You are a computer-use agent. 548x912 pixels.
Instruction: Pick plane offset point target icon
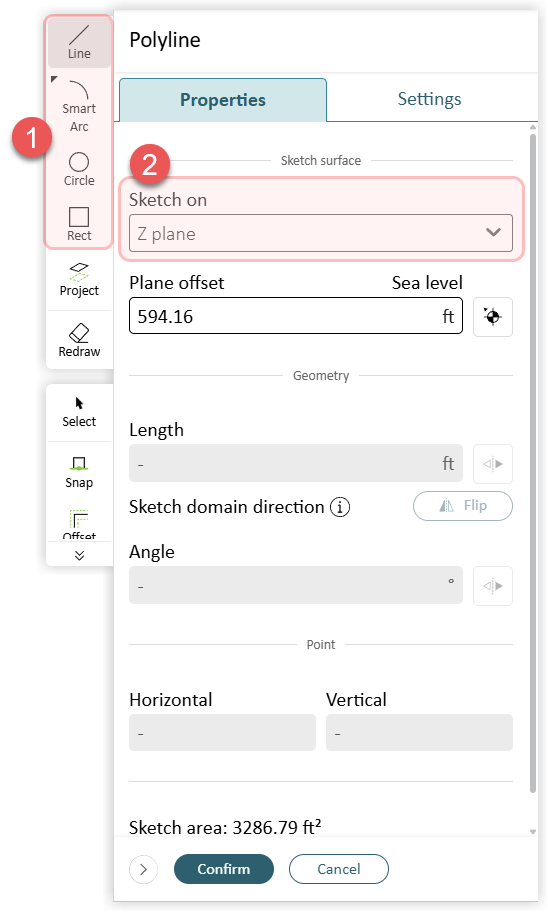(493, 317)
